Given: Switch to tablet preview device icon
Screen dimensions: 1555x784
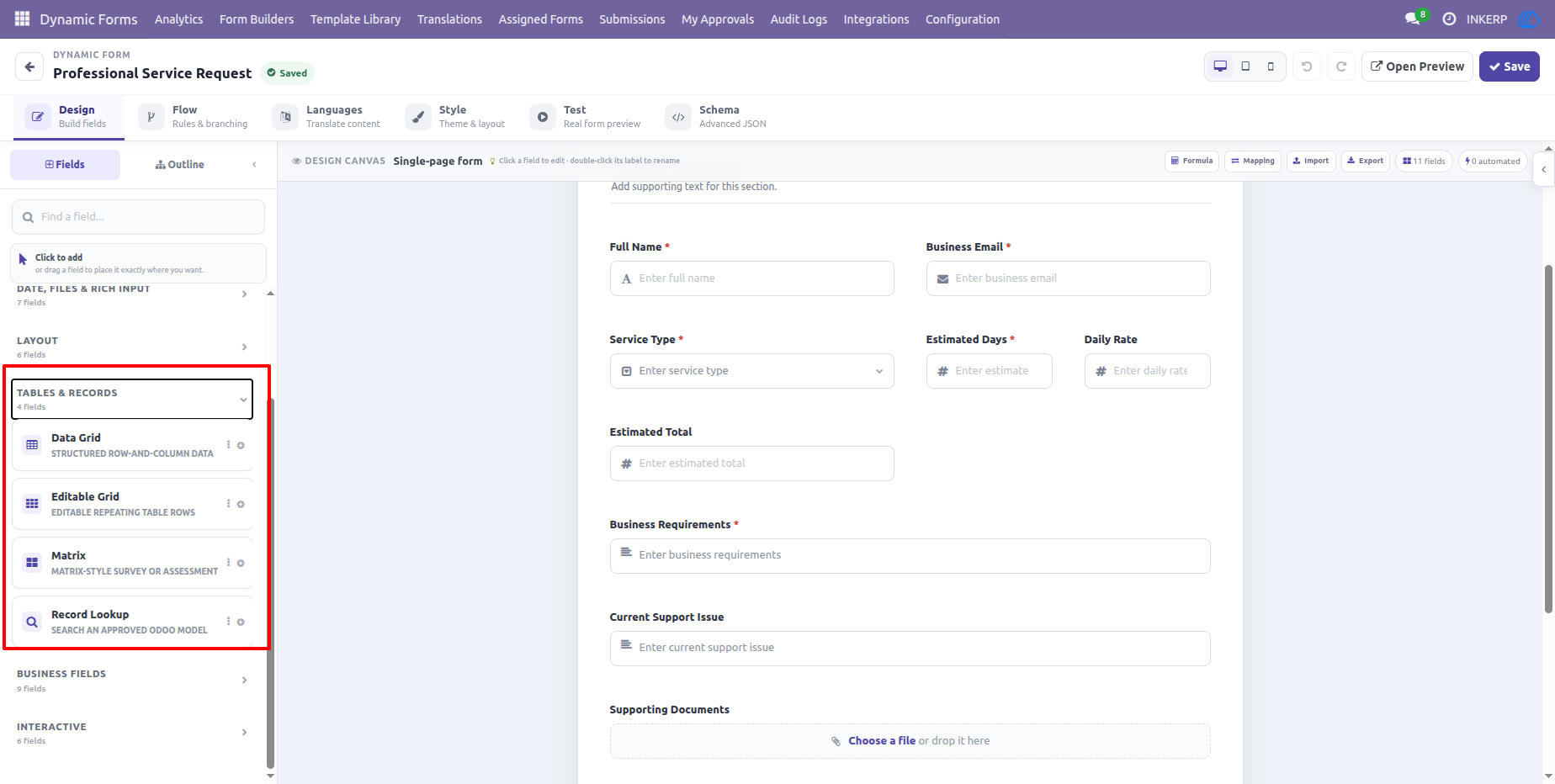Looking at the screenshot, I should [x=1245, y=66].
